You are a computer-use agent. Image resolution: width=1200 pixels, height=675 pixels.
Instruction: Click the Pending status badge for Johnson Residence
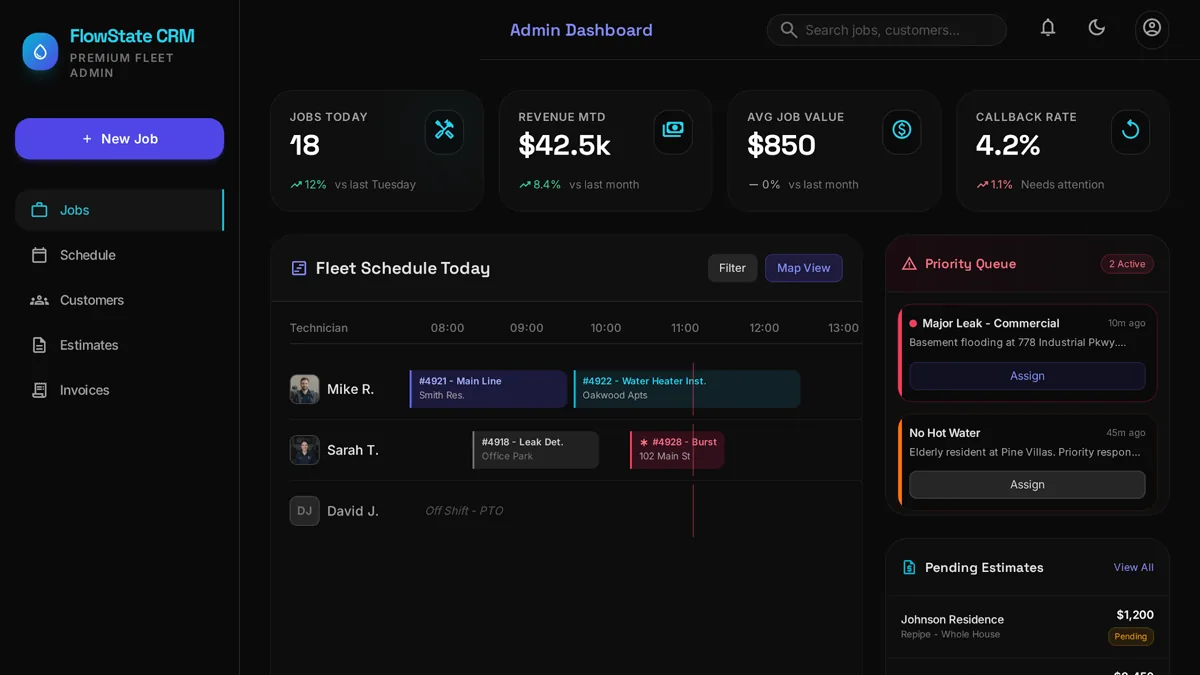pyautogui.click(x=1131, y=636)
